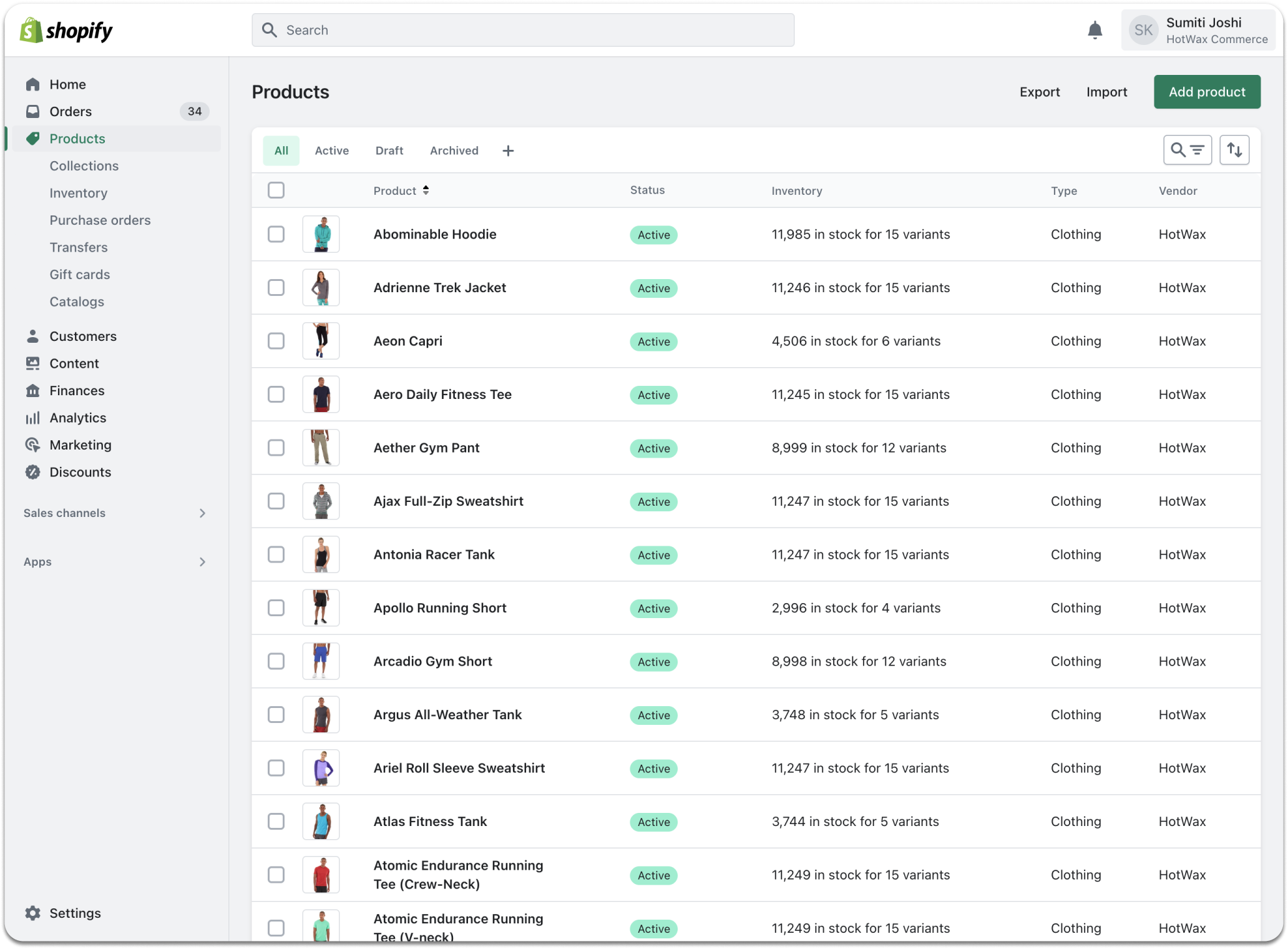Check the Aero Daily Fitness Tee checkbox
This screenshot has width=1288, height=949.
276,394
